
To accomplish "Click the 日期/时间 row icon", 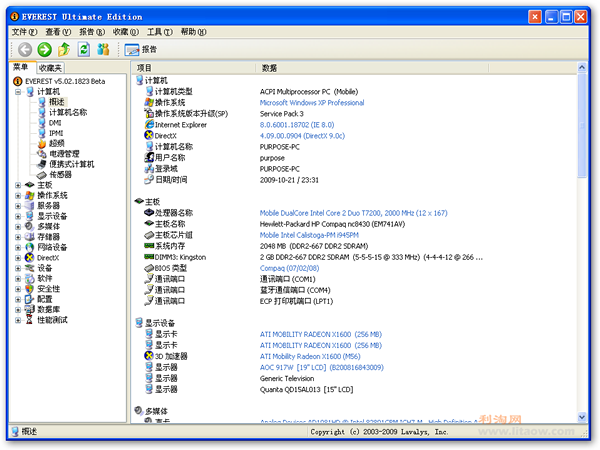I will coord(149,179).
